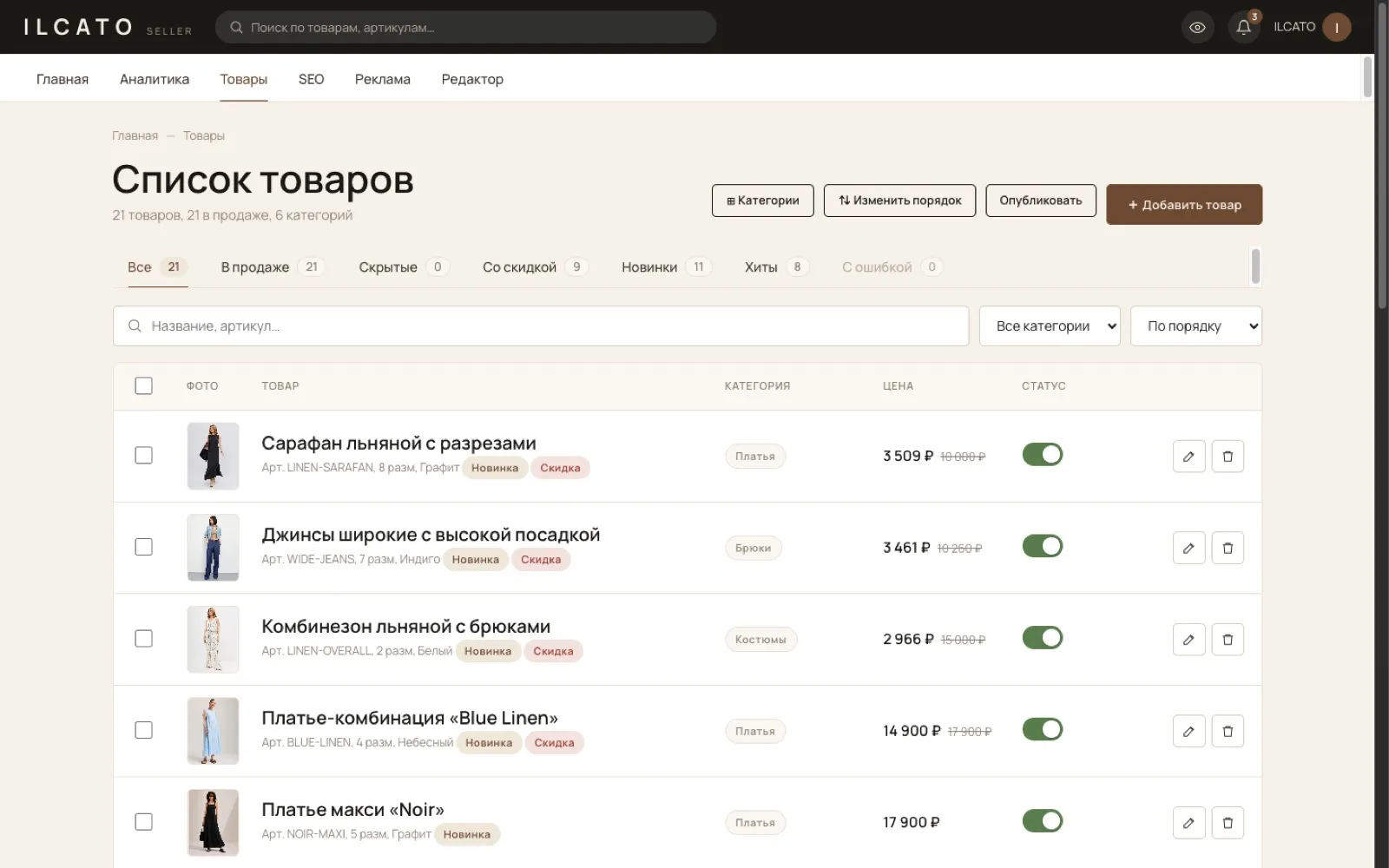Open Комбинезон льняной product thumbnail
Screen dimensions: 1389x868
(x=213, y=639)
